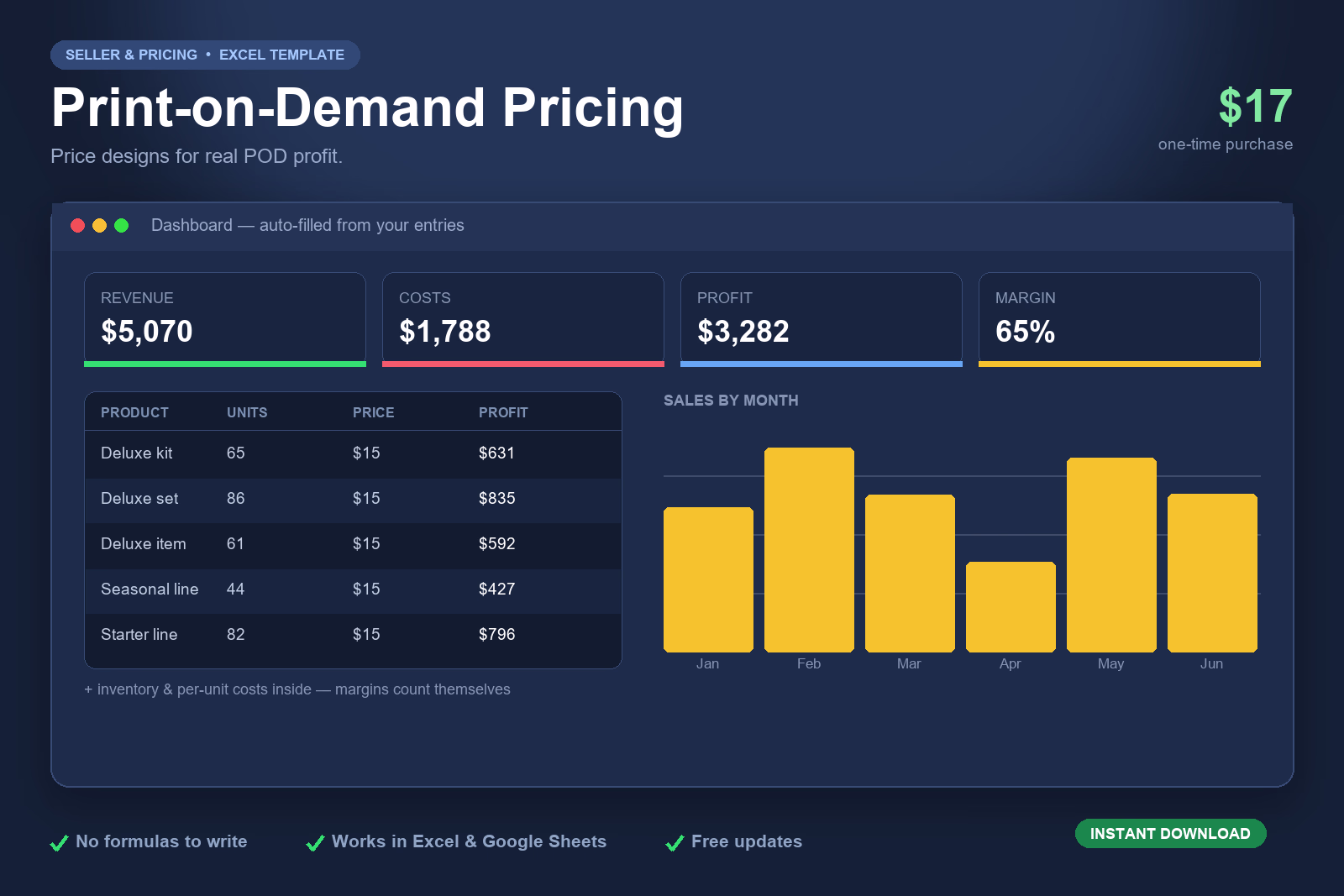The height and width of the screenshot is (896, 1344).
Task: Click the $17 price label
Action: click(x=1255, y=107)
